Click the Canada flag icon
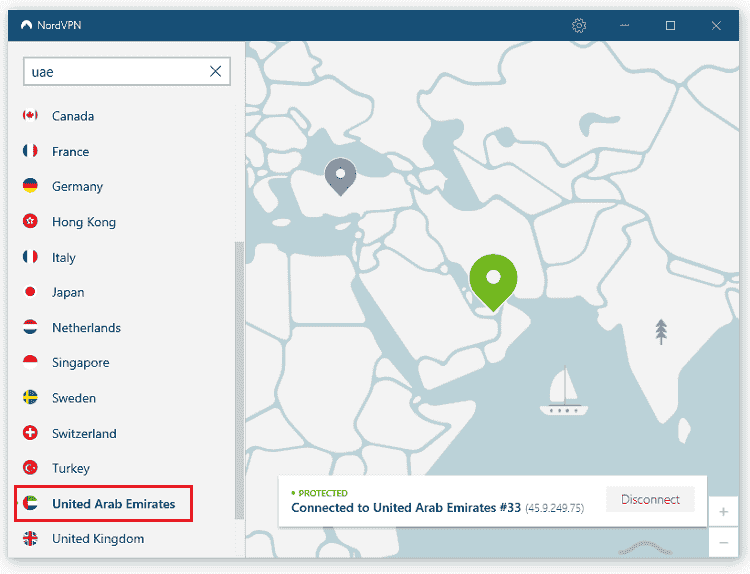The image size is (750, 574). [30, 115]
